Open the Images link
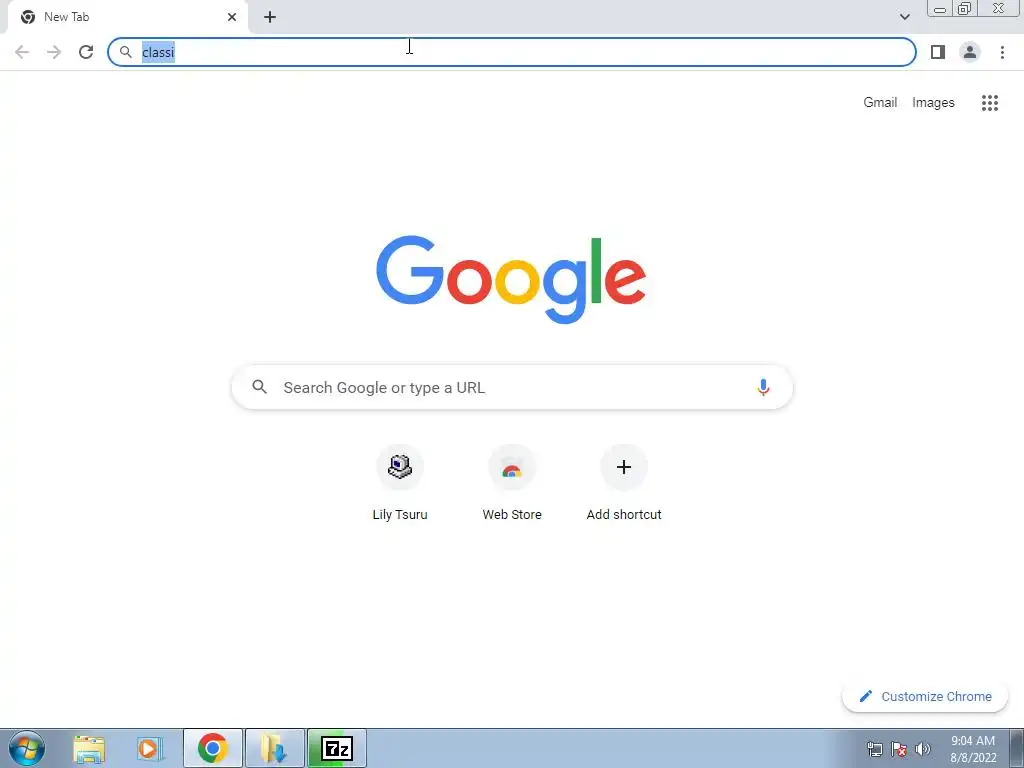 point(933,103)
